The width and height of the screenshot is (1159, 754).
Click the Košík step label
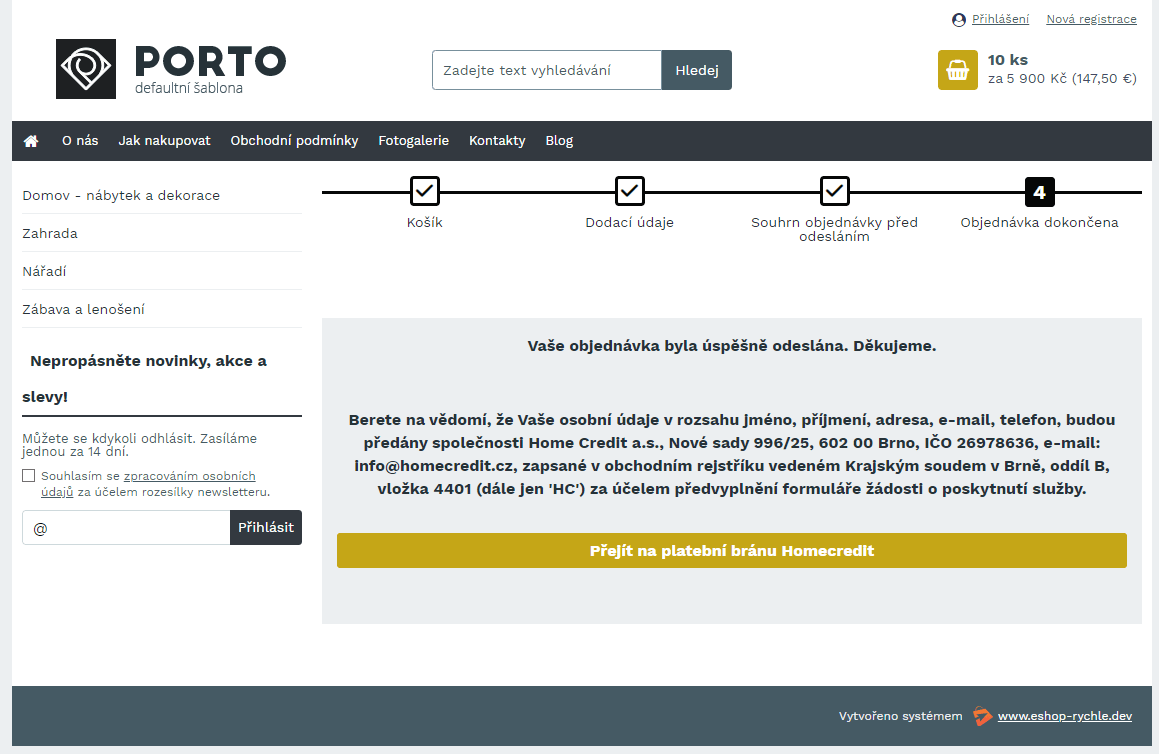click(x=425, y=223)
